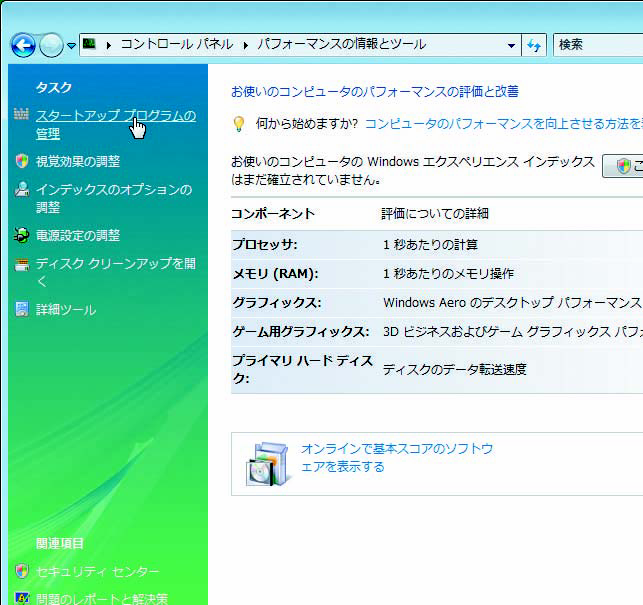Open 視覚効果の調整 task link
This screenshot has width=643, height=605.
click(x=78, y=161)
